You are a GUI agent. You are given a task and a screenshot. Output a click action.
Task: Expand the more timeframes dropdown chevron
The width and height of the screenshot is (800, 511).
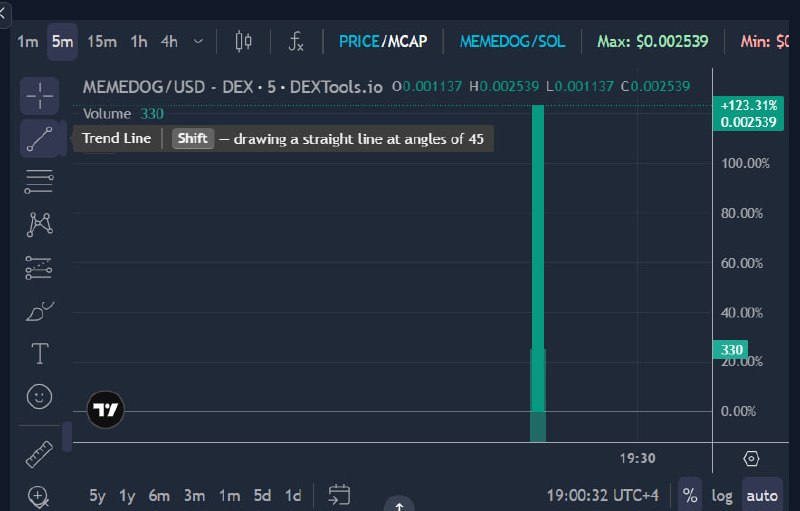(x=198, y=41)
